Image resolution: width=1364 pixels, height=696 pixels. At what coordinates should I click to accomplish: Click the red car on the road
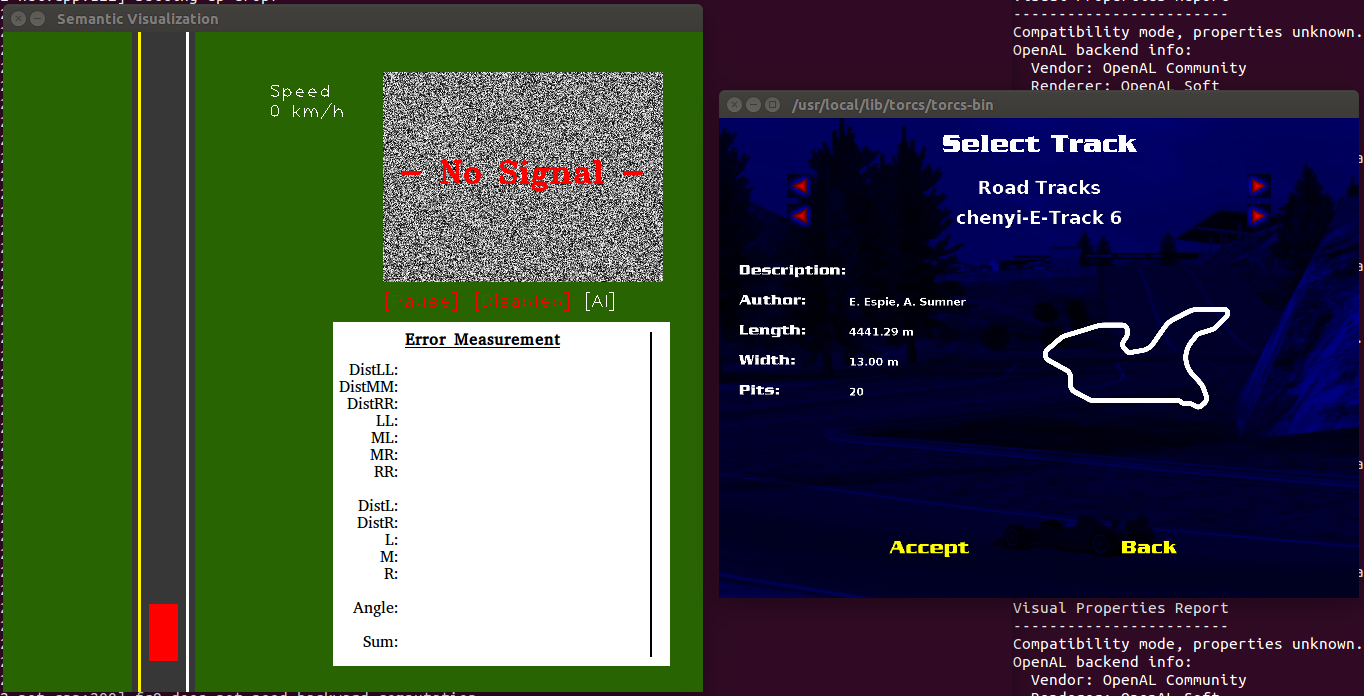point(163,632)
